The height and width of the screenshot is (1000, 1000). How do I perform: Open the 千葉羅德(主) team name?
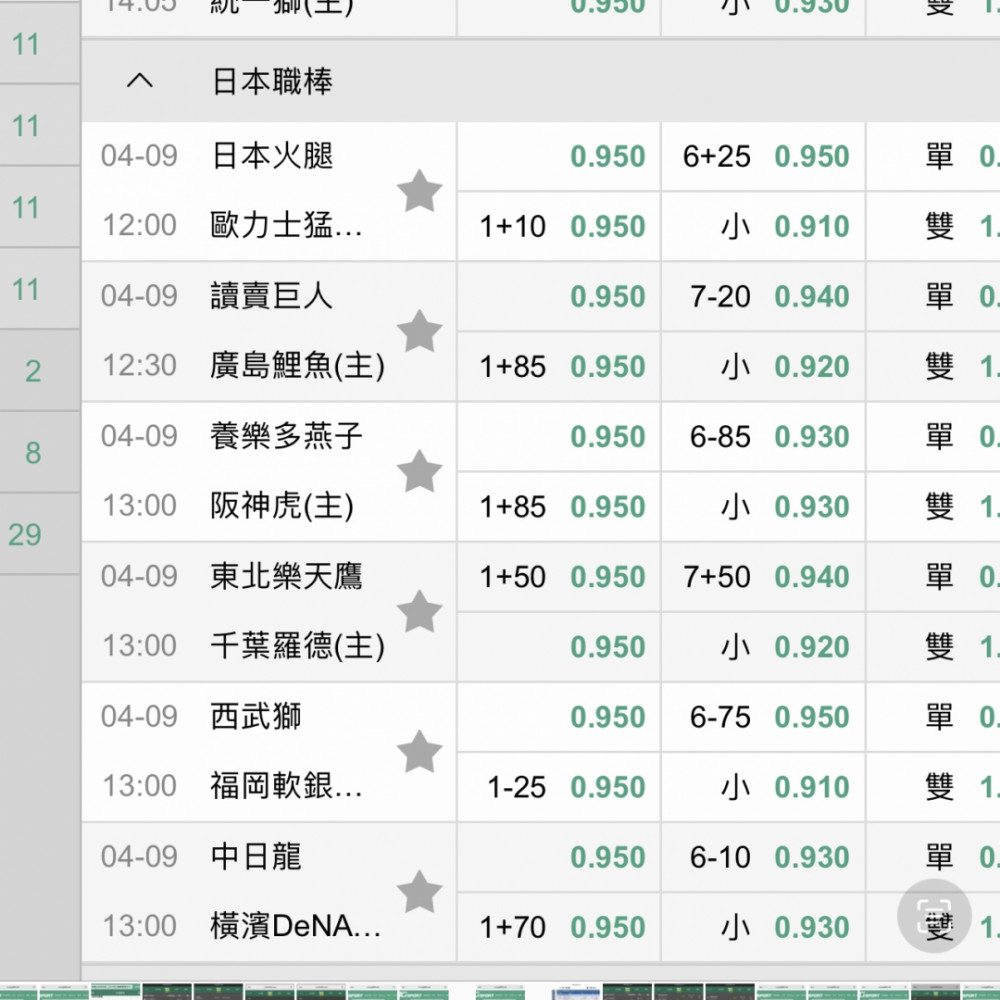(x=298, y=647)
